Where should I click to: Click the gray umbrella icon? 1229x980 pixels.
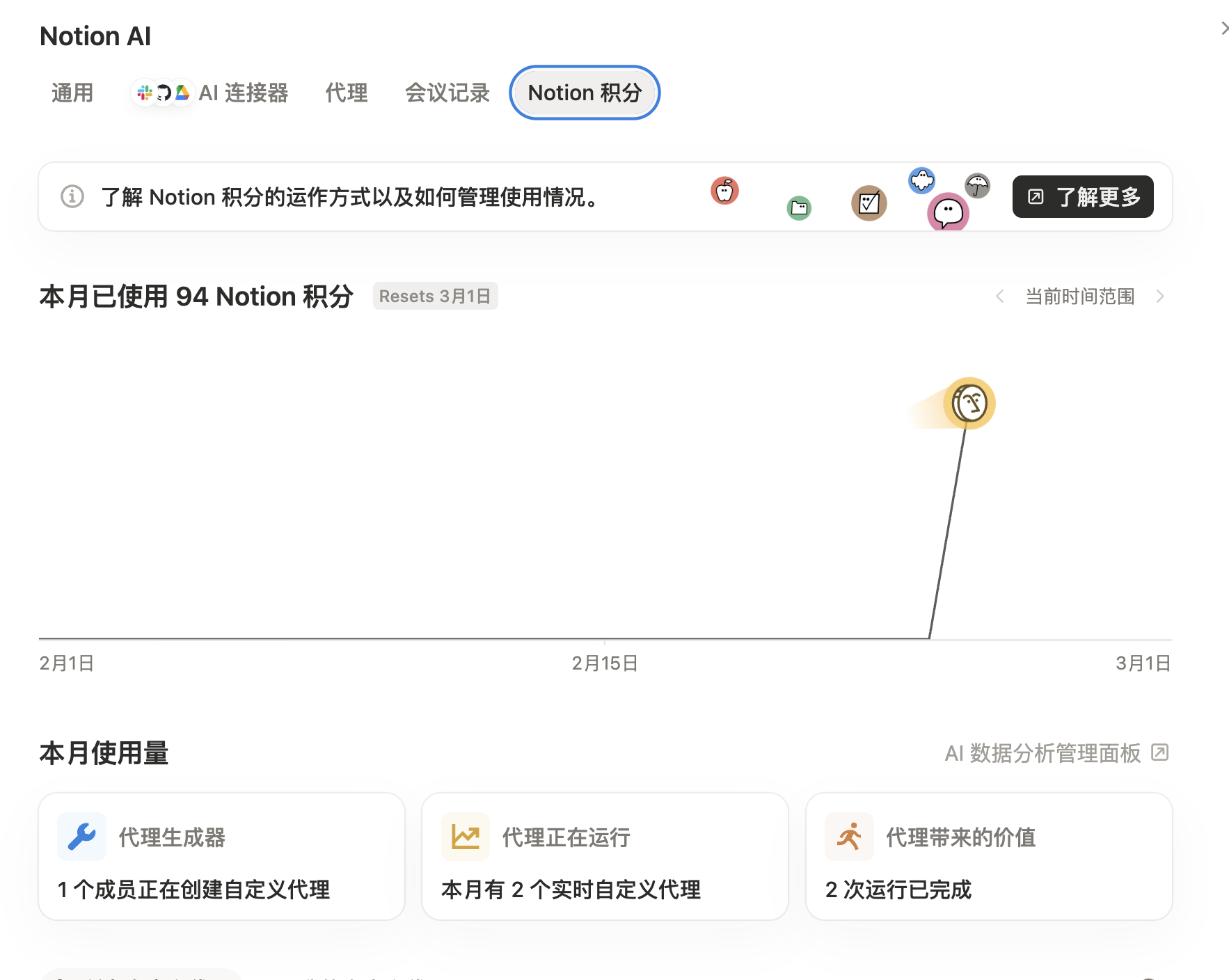pyautogui.click(x=978, y=185)
